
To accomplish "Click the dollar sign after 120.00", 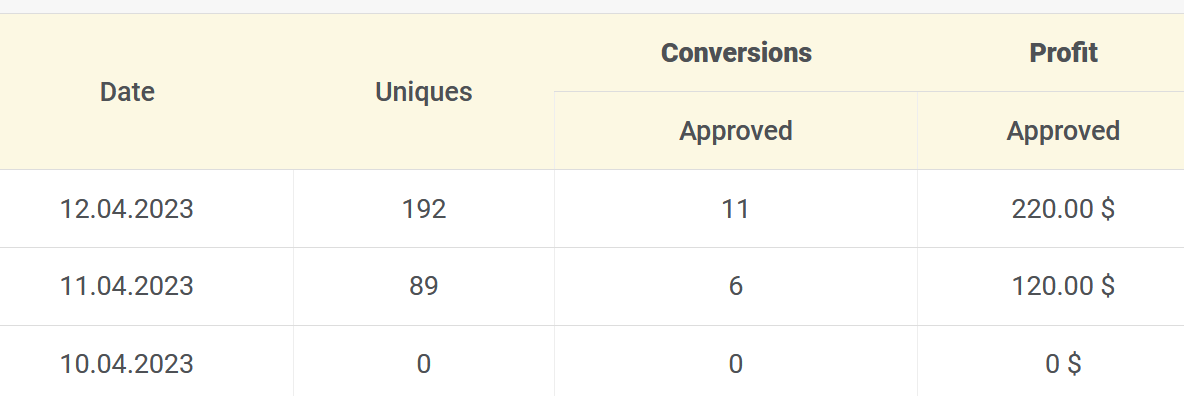I will point(1107,286).
